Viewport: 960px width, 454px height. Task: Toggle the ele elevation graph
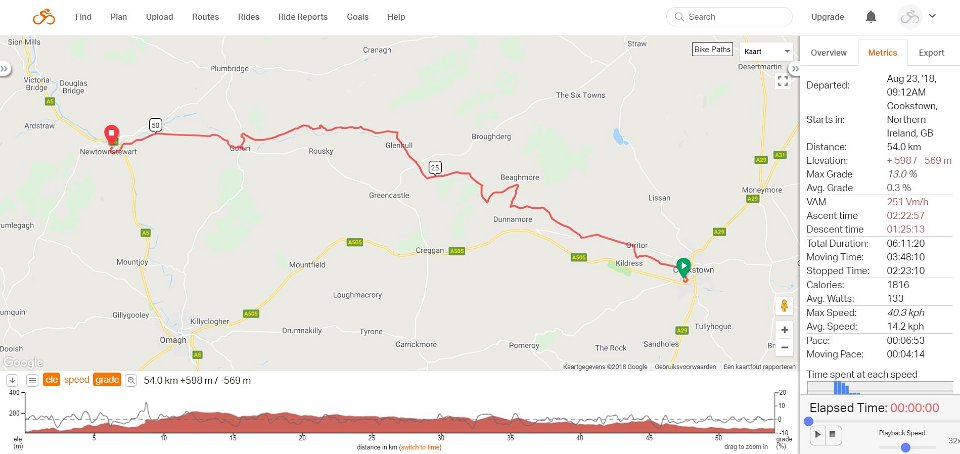point(50,380)
